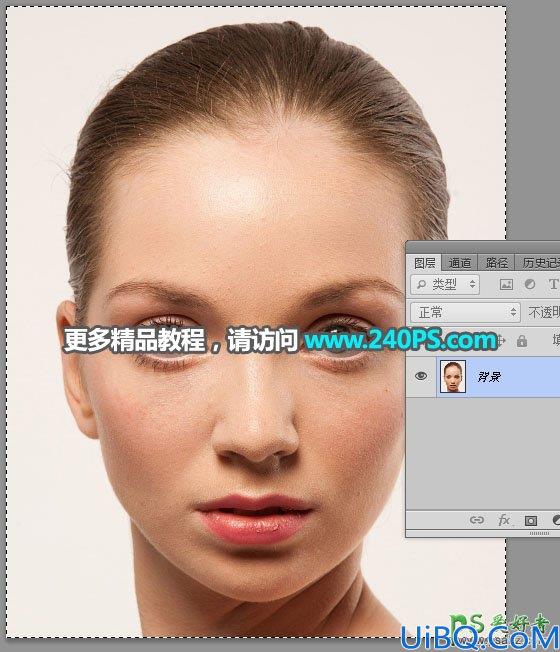560x652 pixels.
Task: Select the 背景 layer thumbnail
Action: pos(453,377)
